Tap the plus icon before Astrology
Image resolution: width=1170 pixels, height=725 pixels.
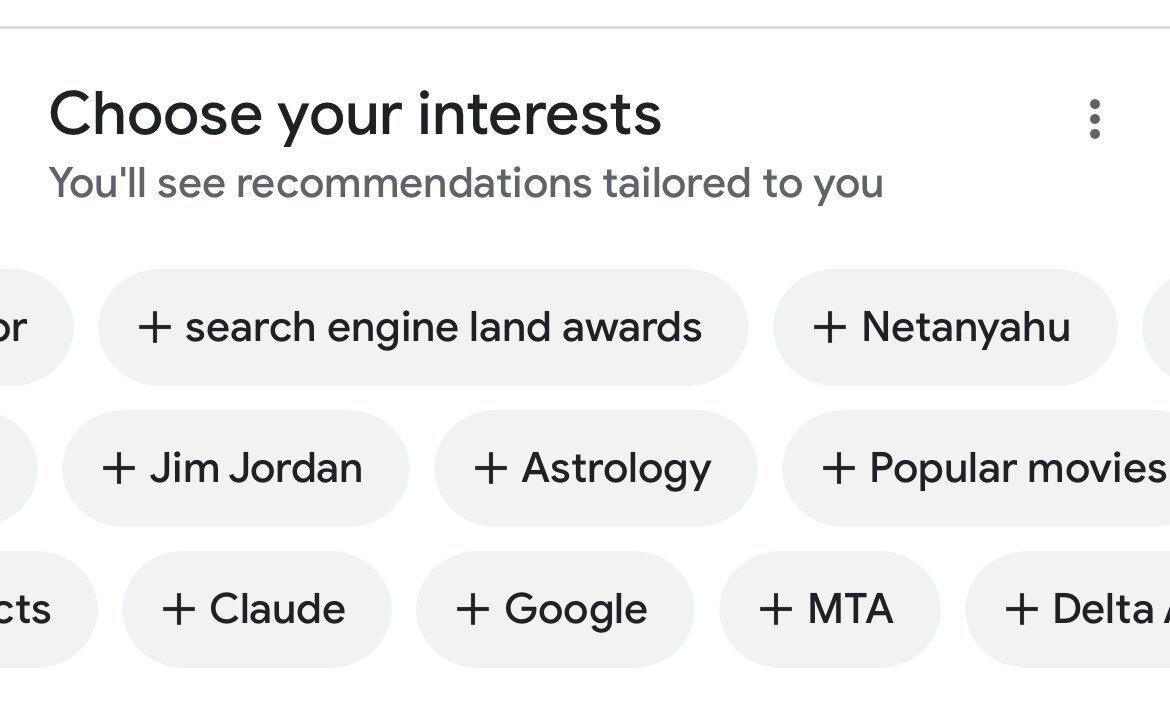[490, 468]
